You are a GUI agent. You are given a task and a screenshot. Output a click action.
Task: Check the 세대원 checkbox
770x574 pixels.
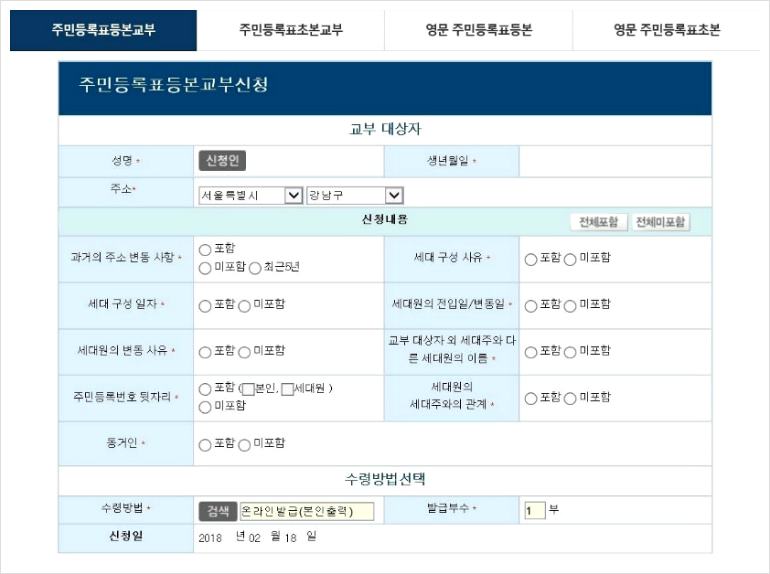click(287, 389)
